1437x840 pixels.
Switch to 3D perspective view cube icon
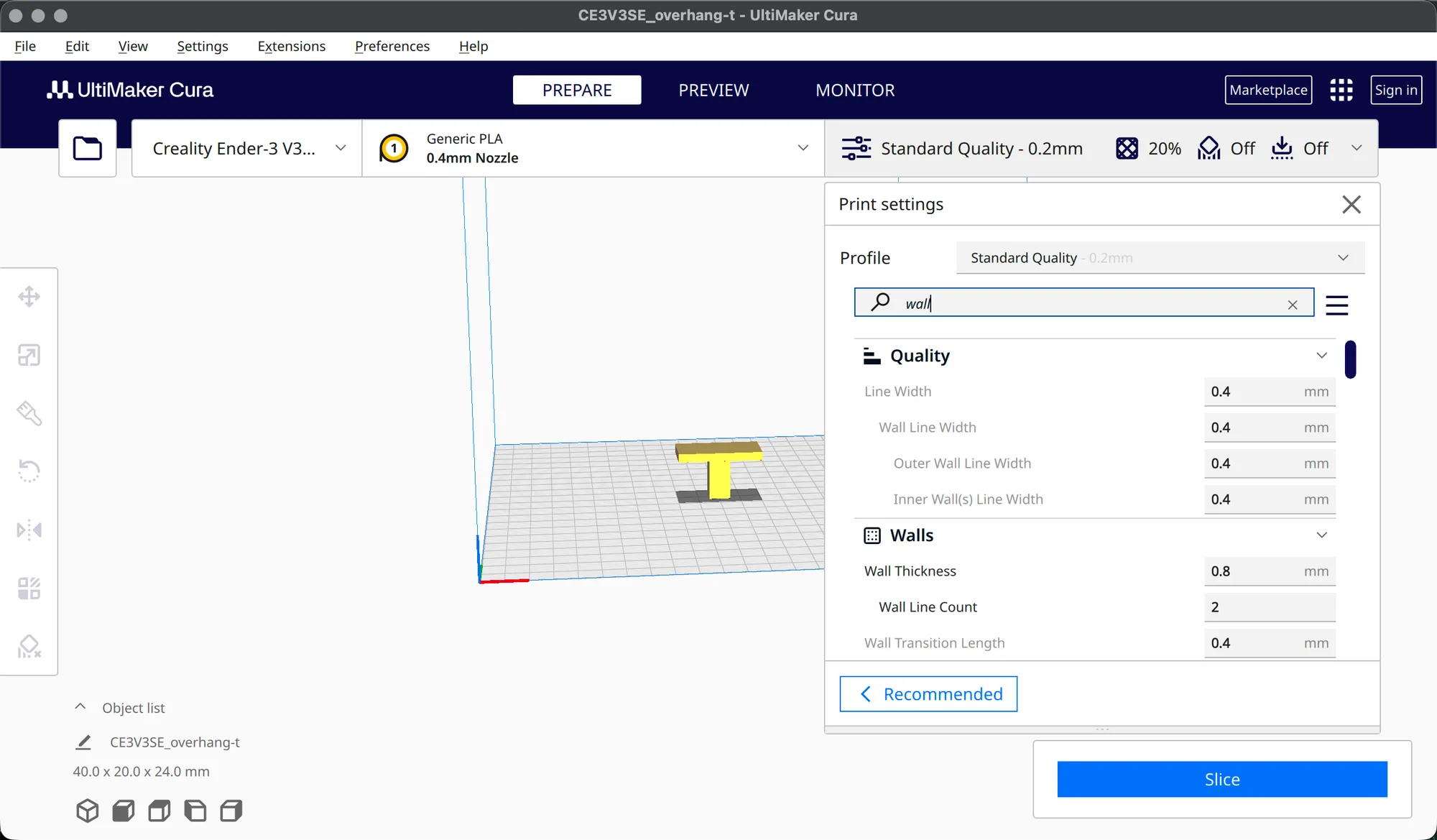(x=88, y=811)
